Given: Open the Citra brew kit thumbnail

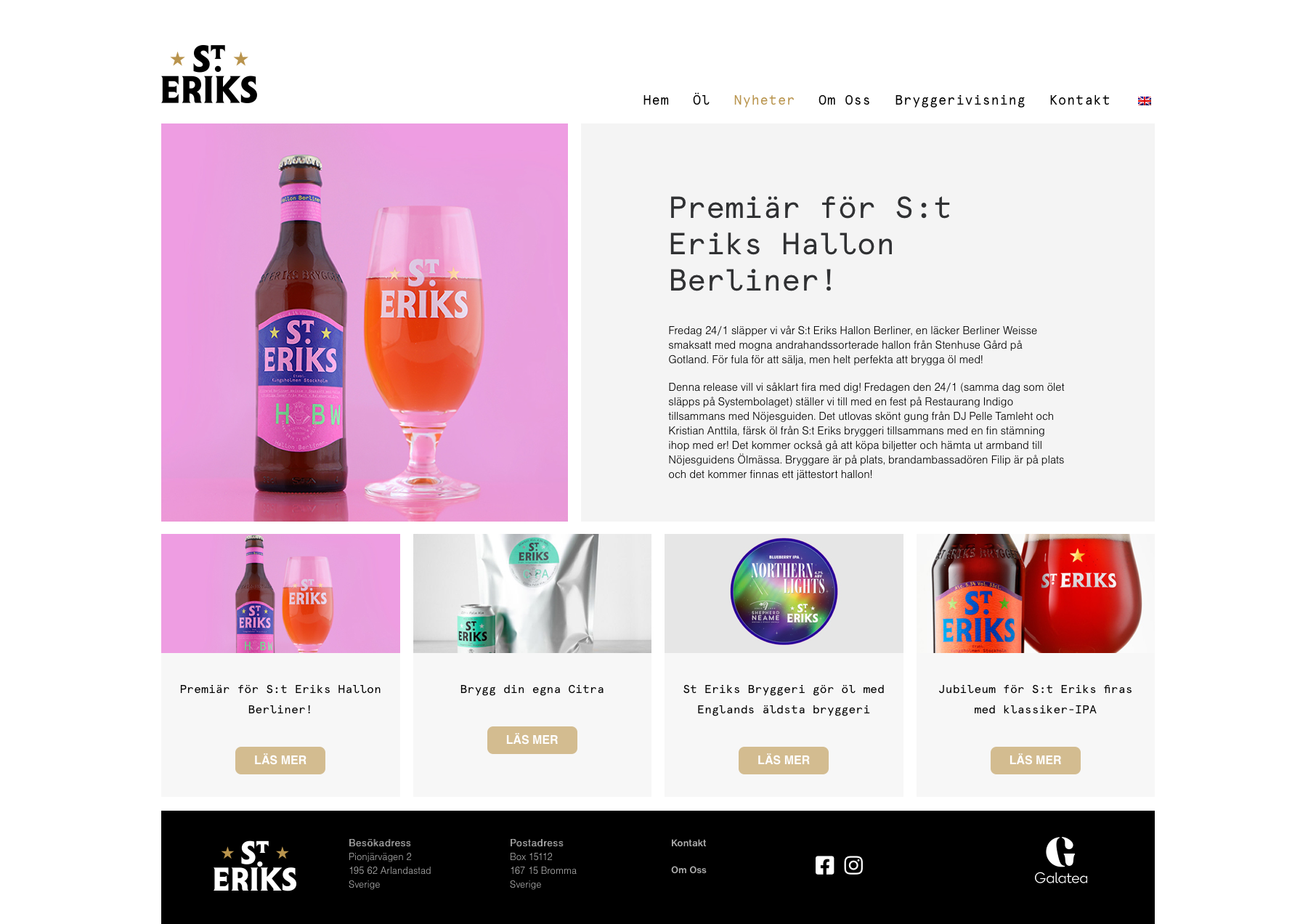Looking at the screenshot, I should [x=532, y=593].
